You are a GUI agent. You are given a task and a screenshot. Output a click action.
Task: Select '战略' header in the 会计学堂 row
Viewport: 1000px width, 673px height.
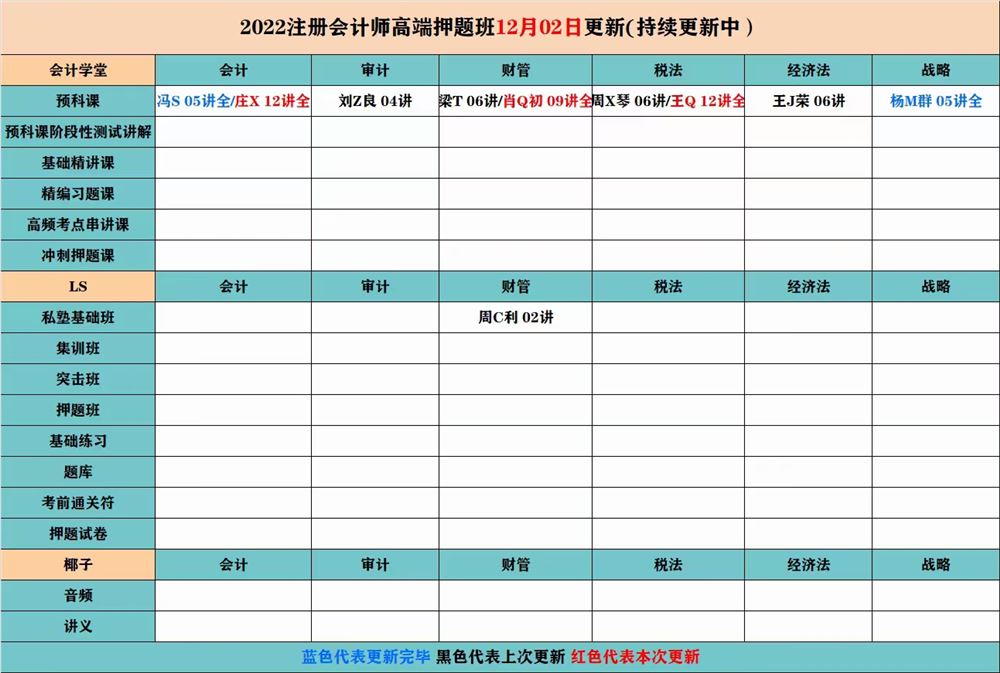coord(936,70)
